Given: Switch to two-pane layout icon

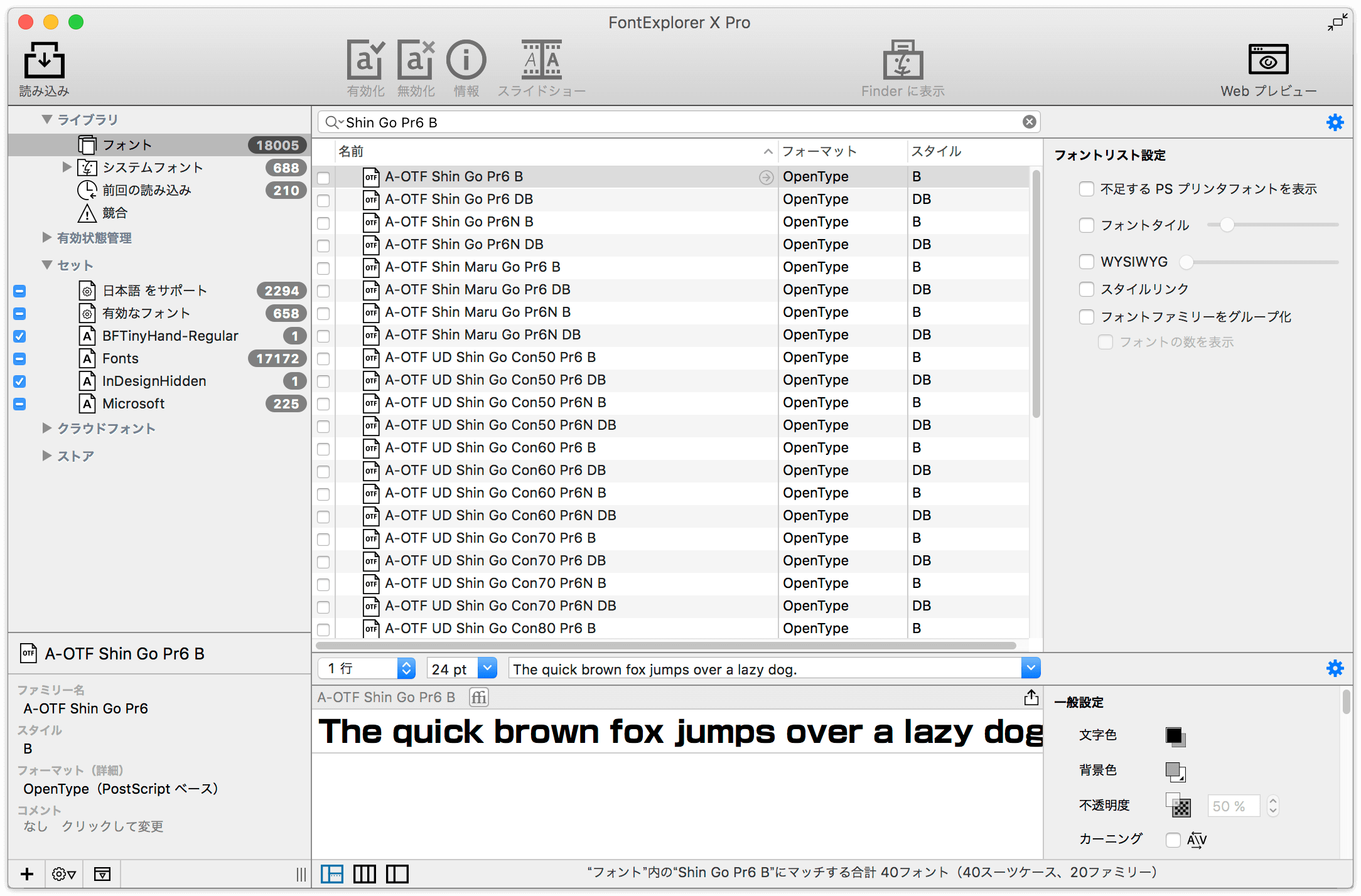Looking at the screenshot, I should tap(397, 873).
